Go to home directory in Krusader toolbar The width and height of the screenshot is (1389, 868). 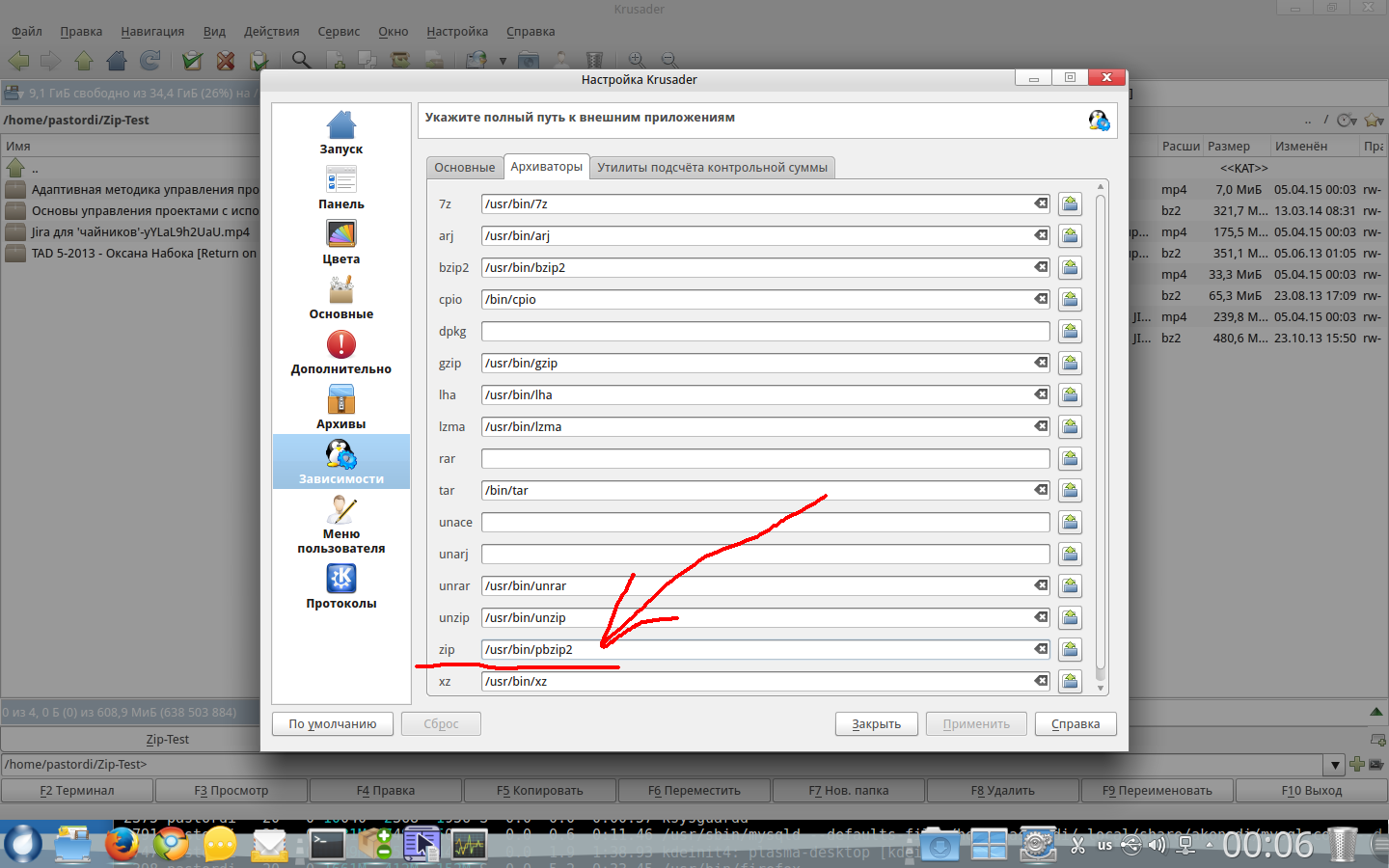coord(117,61)
